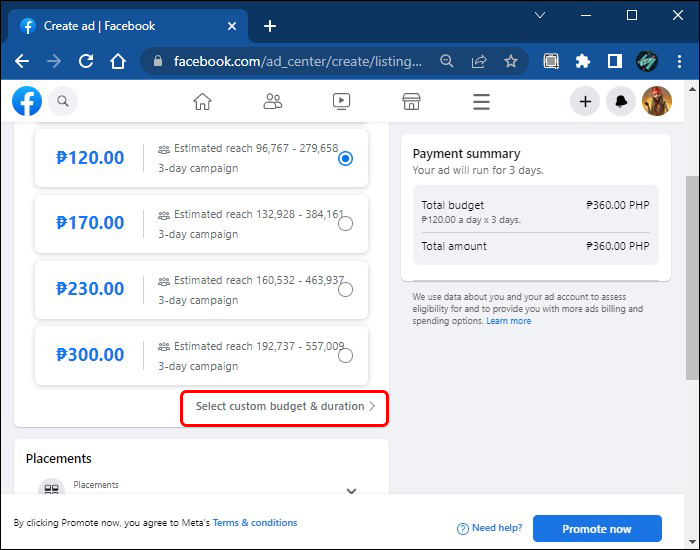Screen dimensions: 700x550
Task: Click the Payment summary heading
Action: coord(466,154)
